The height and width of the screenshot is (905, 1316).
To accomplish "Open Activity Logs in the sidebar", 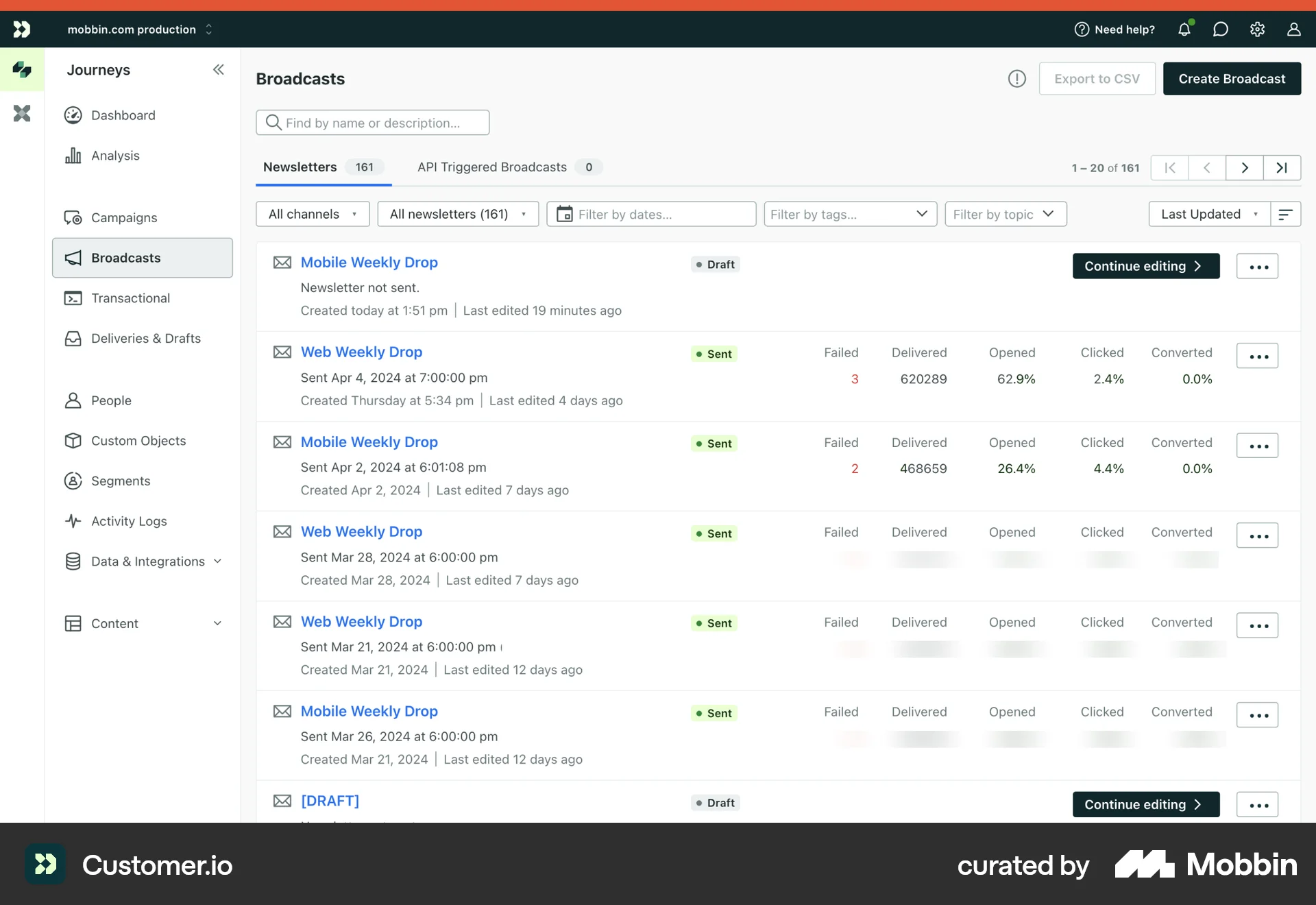I will pyautogui.click(x=129, y=521).
